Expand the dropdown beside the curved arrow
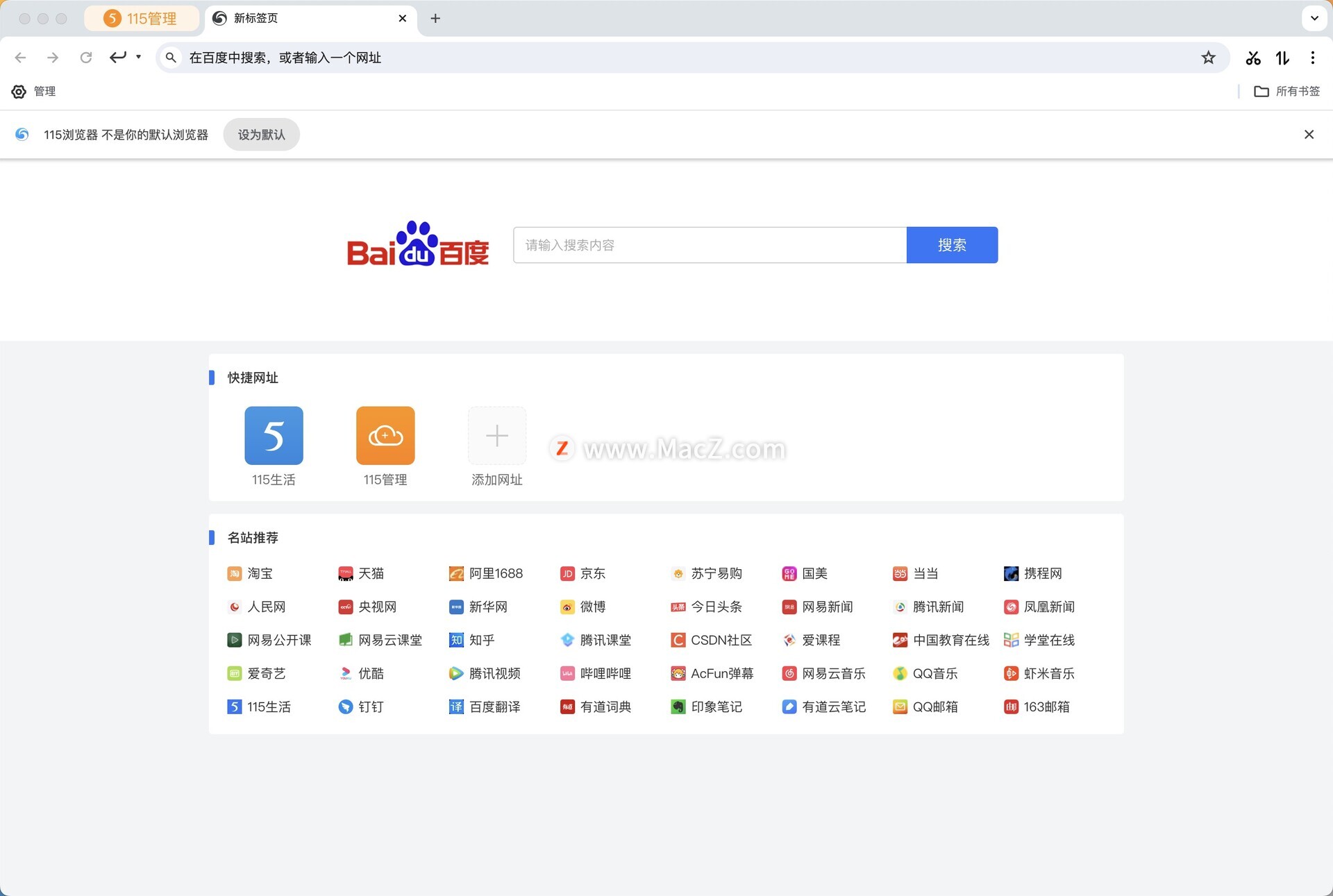The height and width of the screenshot is (896, 1333). (138, 57)
